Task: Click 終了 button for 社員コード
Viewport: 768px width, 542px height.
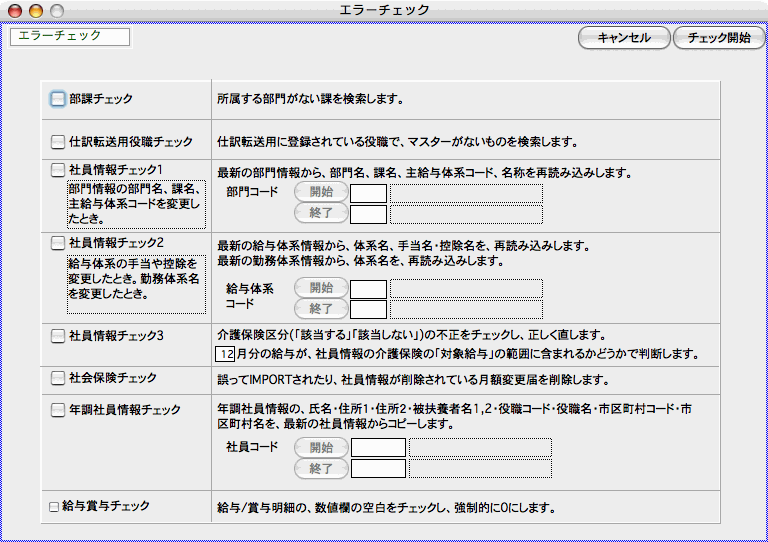Action: [x=320, y=468]
